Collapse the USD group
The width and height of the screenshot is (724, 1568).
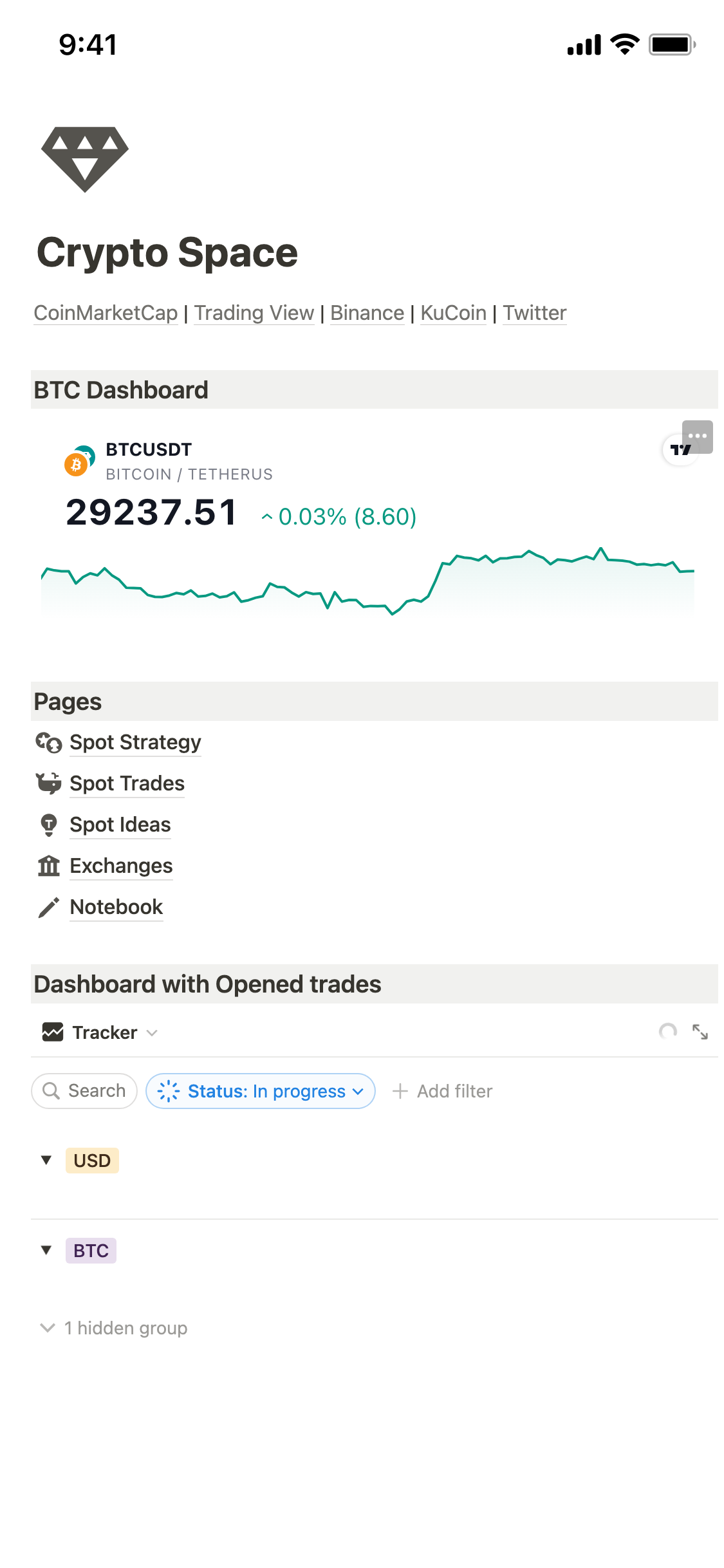[x=46, y=1160]
